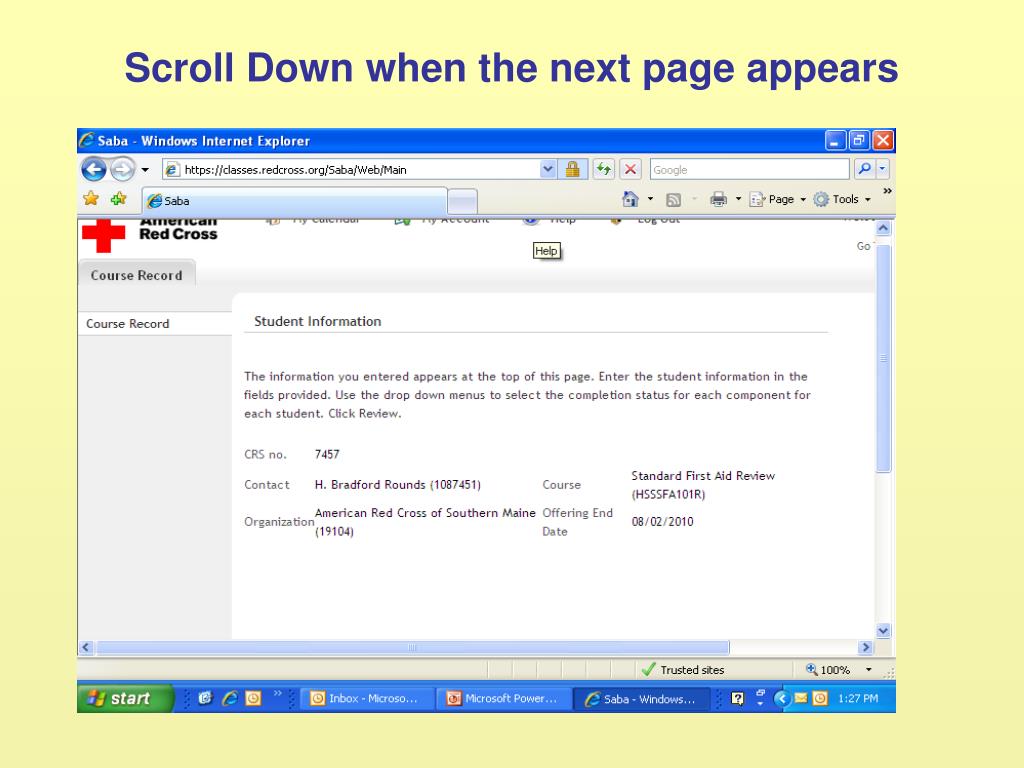
Task: Click the mail envelope tray icon
Action: [801, 699]
